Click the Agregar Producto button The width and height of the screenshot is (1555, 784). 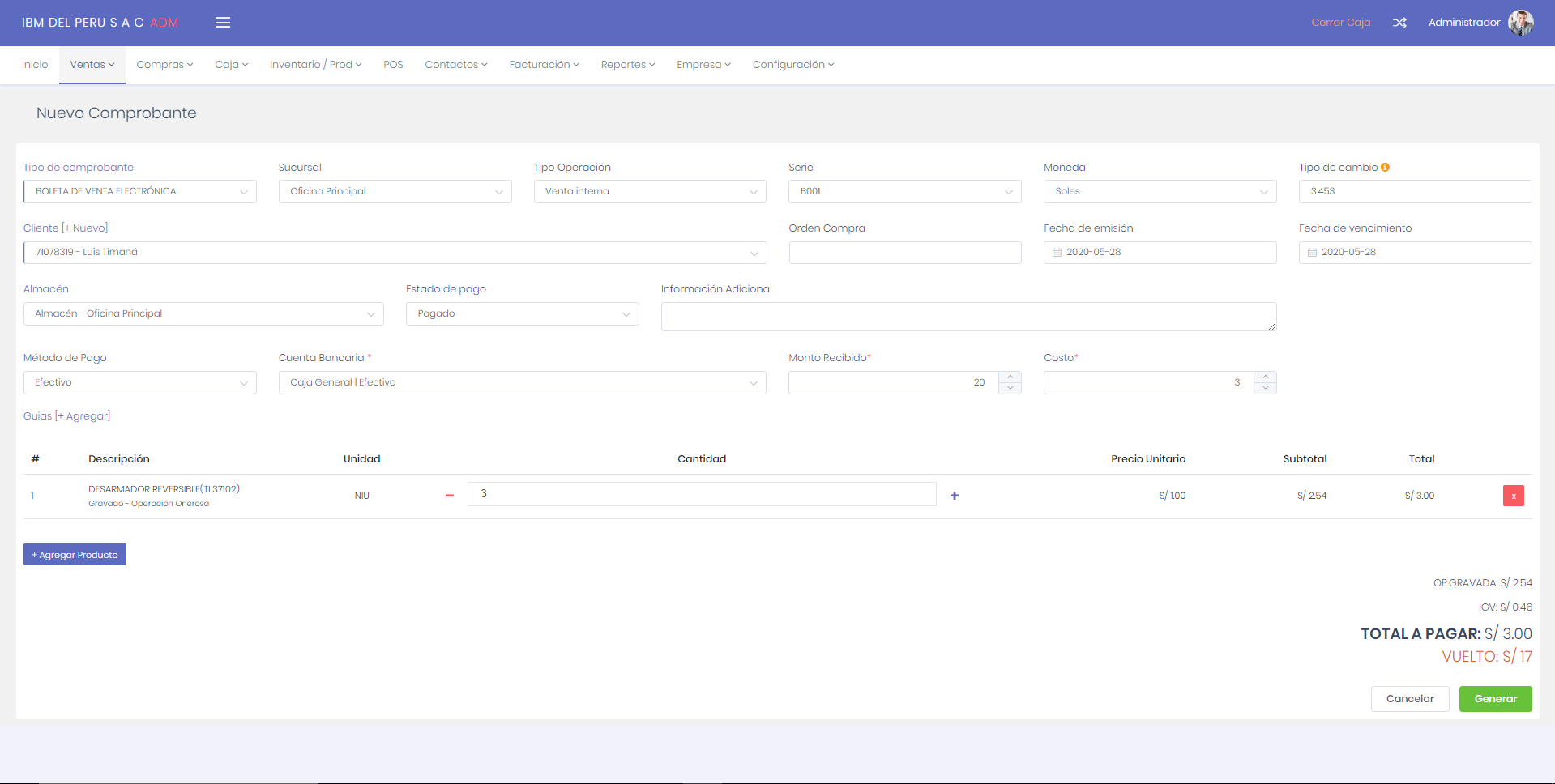75,555
